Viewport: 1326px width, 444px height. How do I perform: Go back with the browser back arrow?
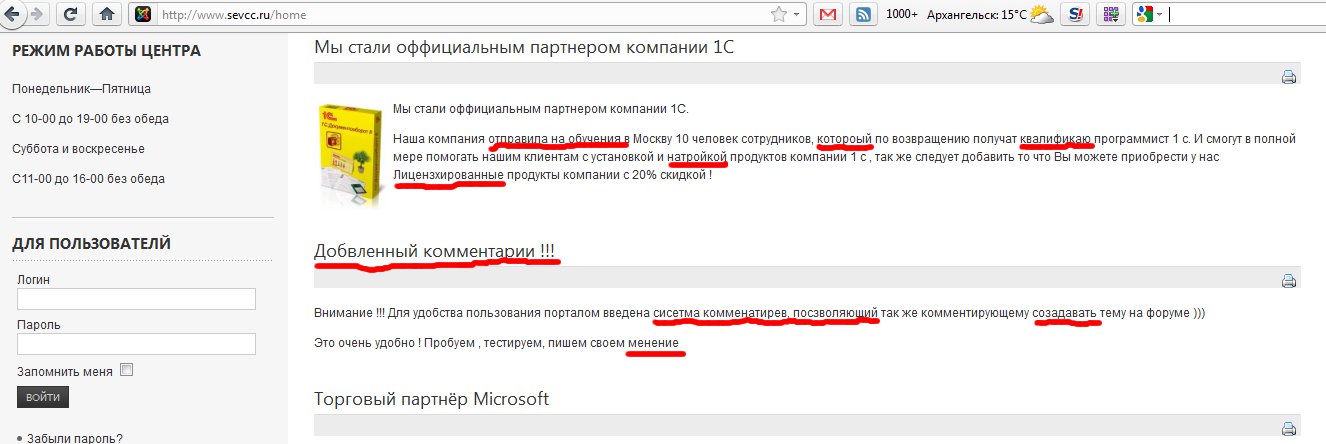[x=13, y=14]
